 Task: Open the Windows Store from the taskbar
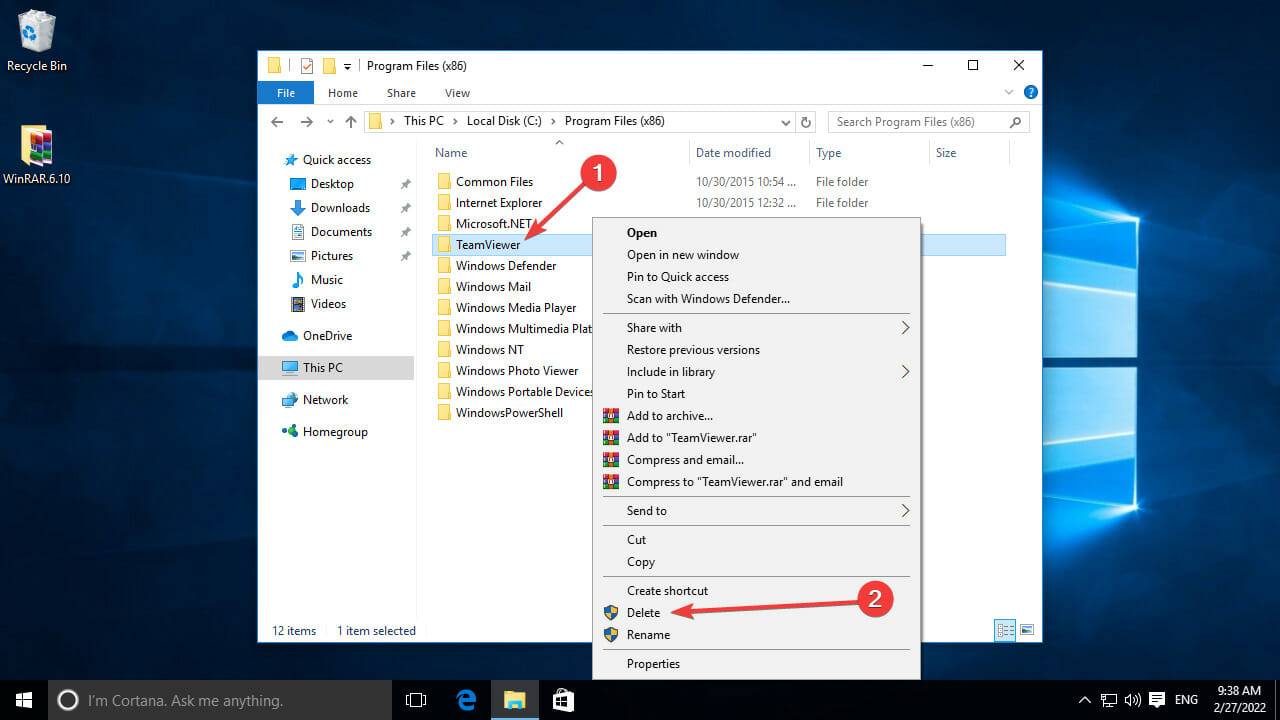click(563, 700)
